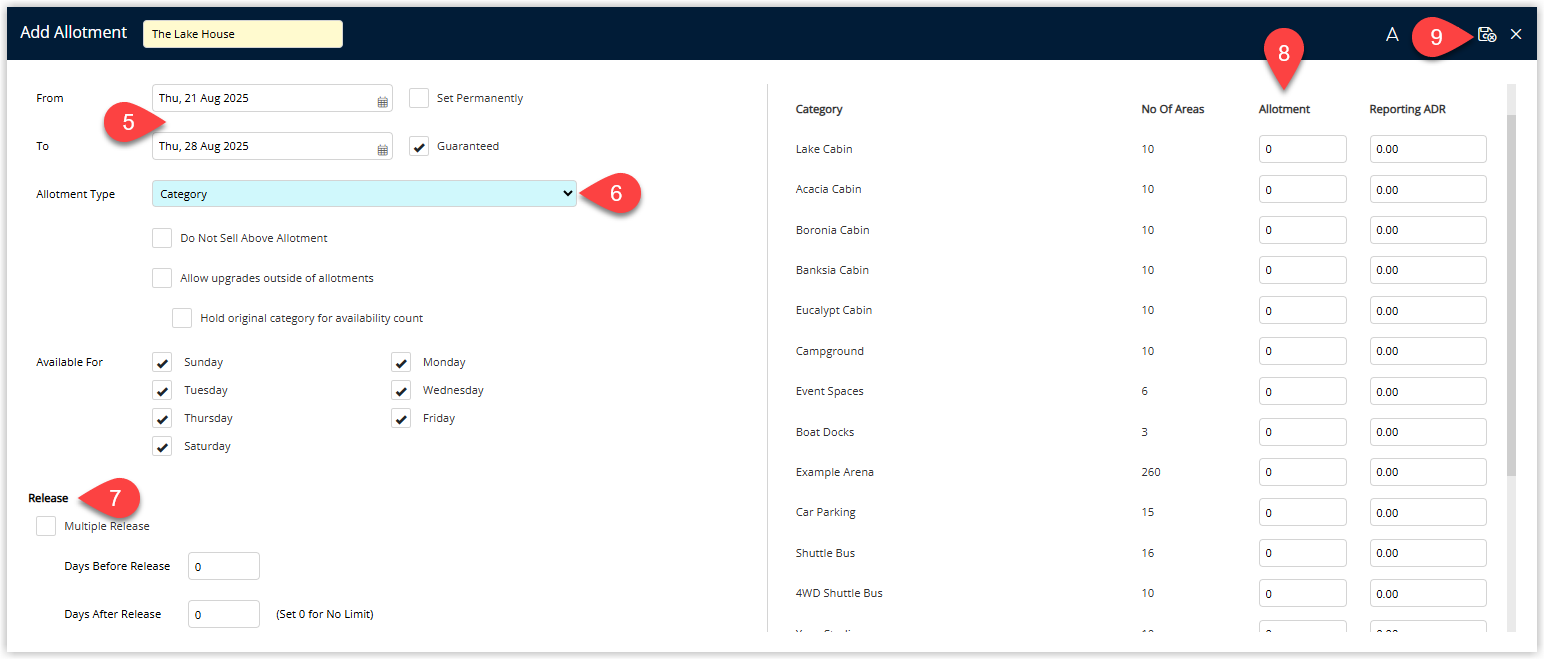
Task: Click Campground Reporting ADR field
Action: click(1428, 351)
